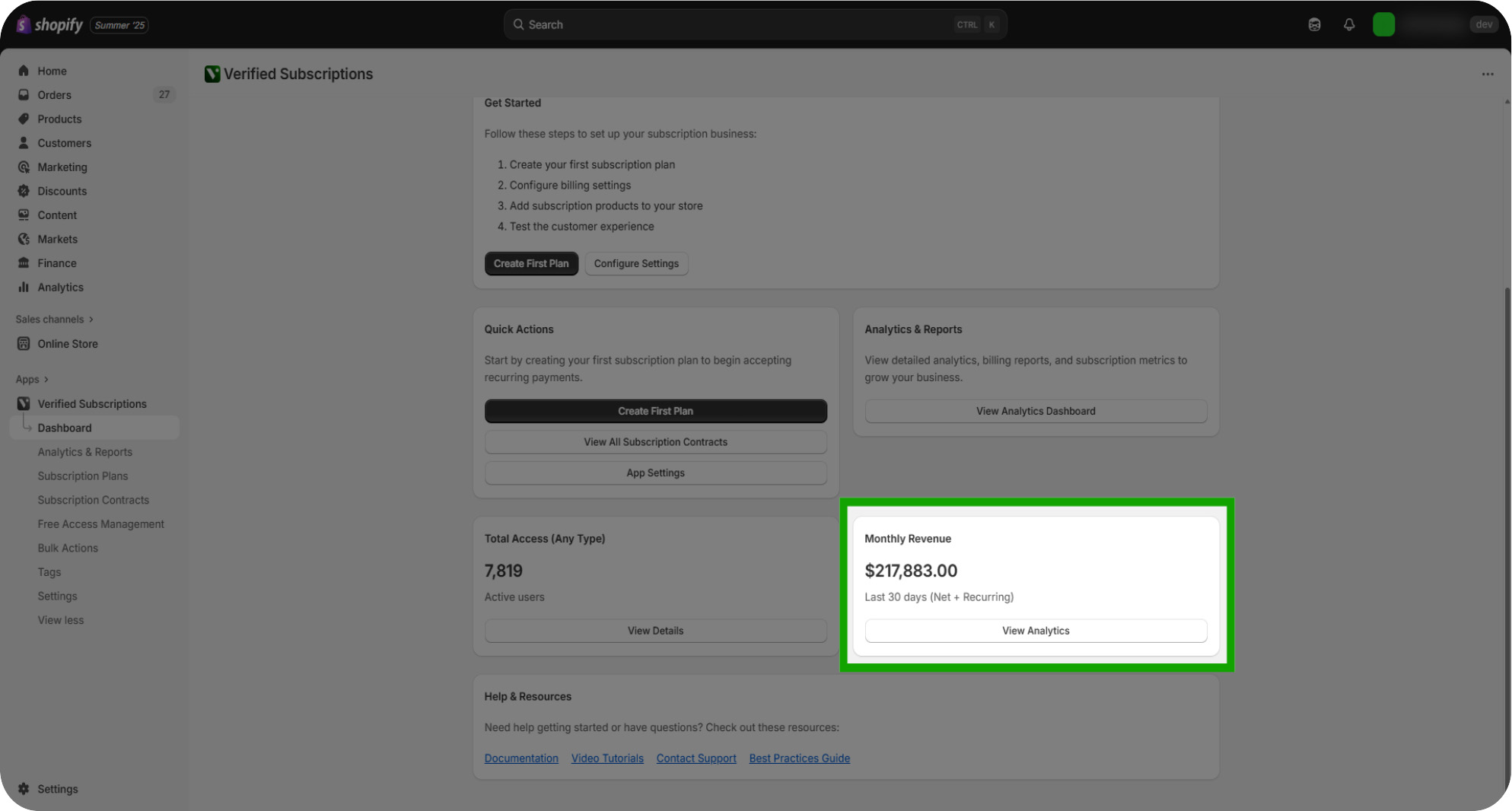Click the Discounts badge icon
Viewport: 1512px width, 811px height.
[24, 191]
